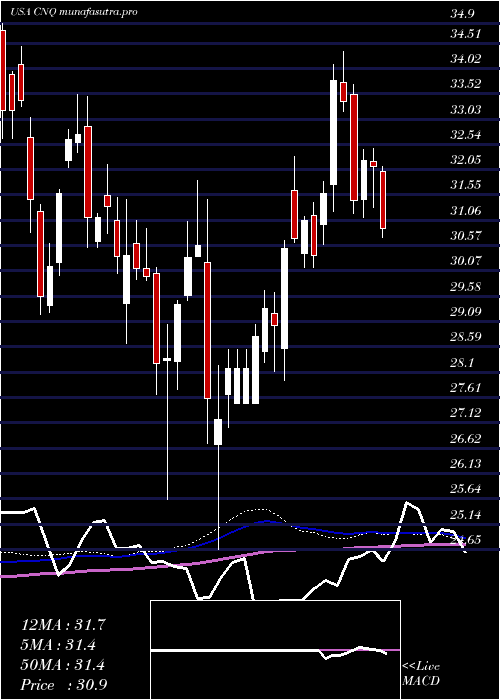Viewport: 500px width, 700px height.
Task: Click the 34.51 price axis label
Action: [x=466, y=33]
